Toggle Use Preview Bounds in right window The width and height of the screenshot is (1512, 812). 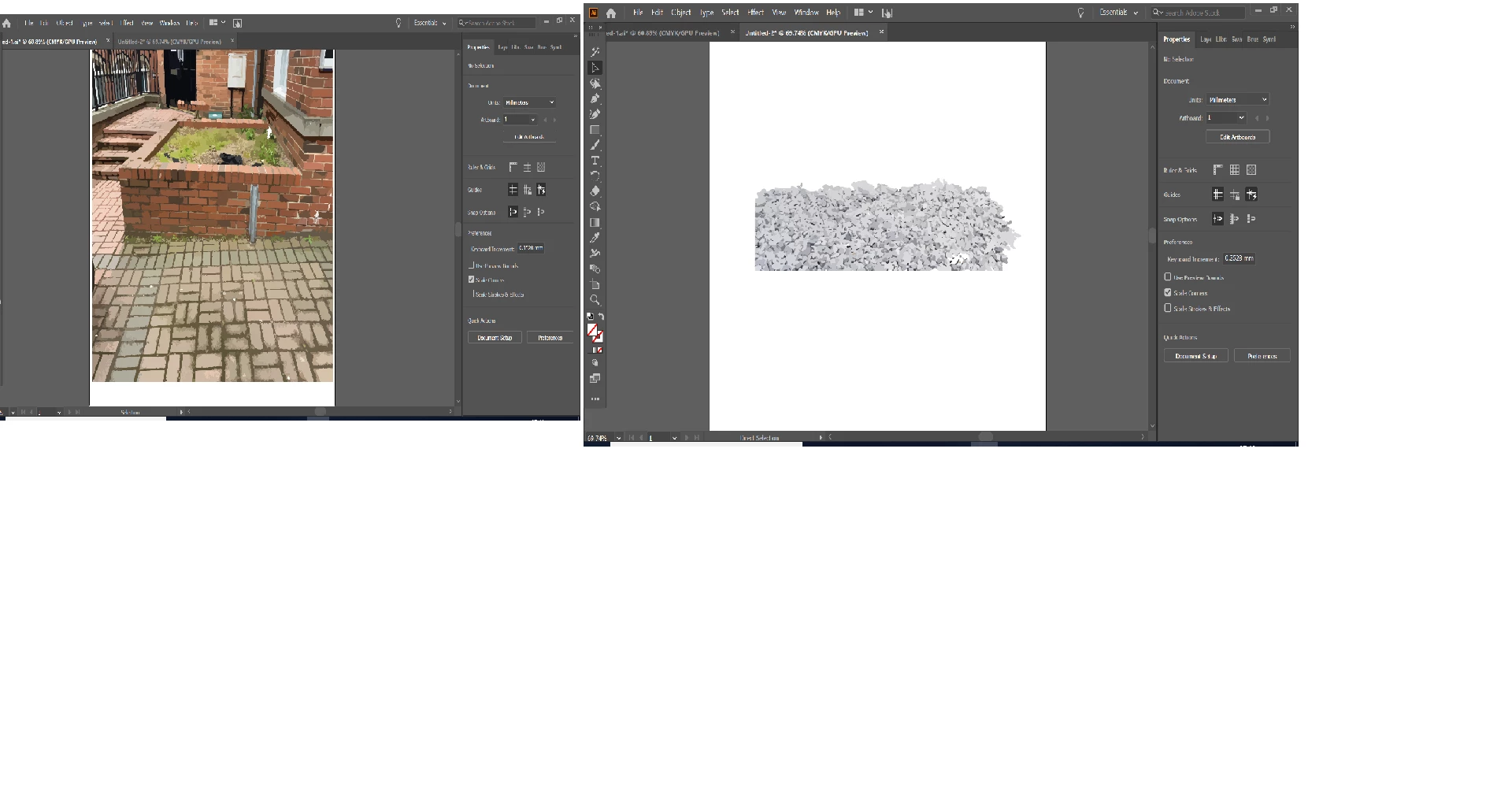[1168, 277]
